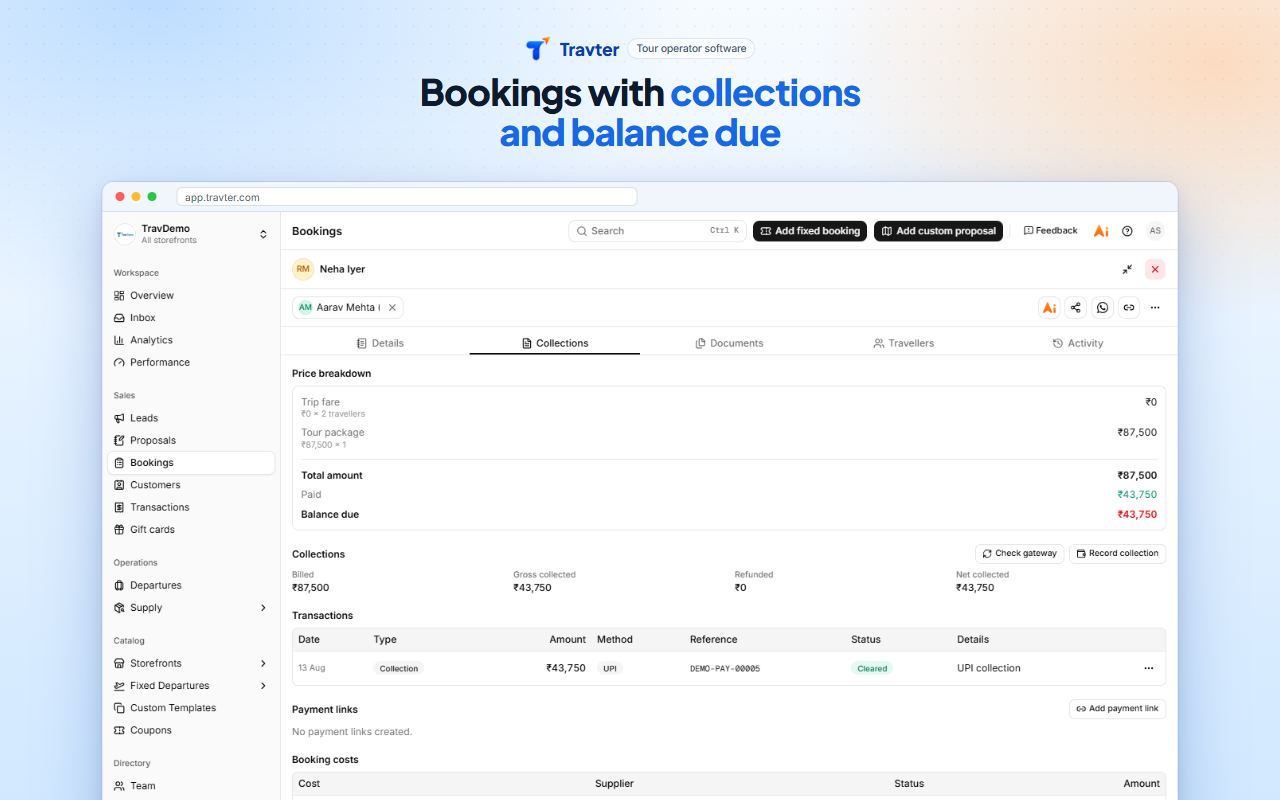Share this booking via share icon
1280x800 pixels.
coord(1076,308)
